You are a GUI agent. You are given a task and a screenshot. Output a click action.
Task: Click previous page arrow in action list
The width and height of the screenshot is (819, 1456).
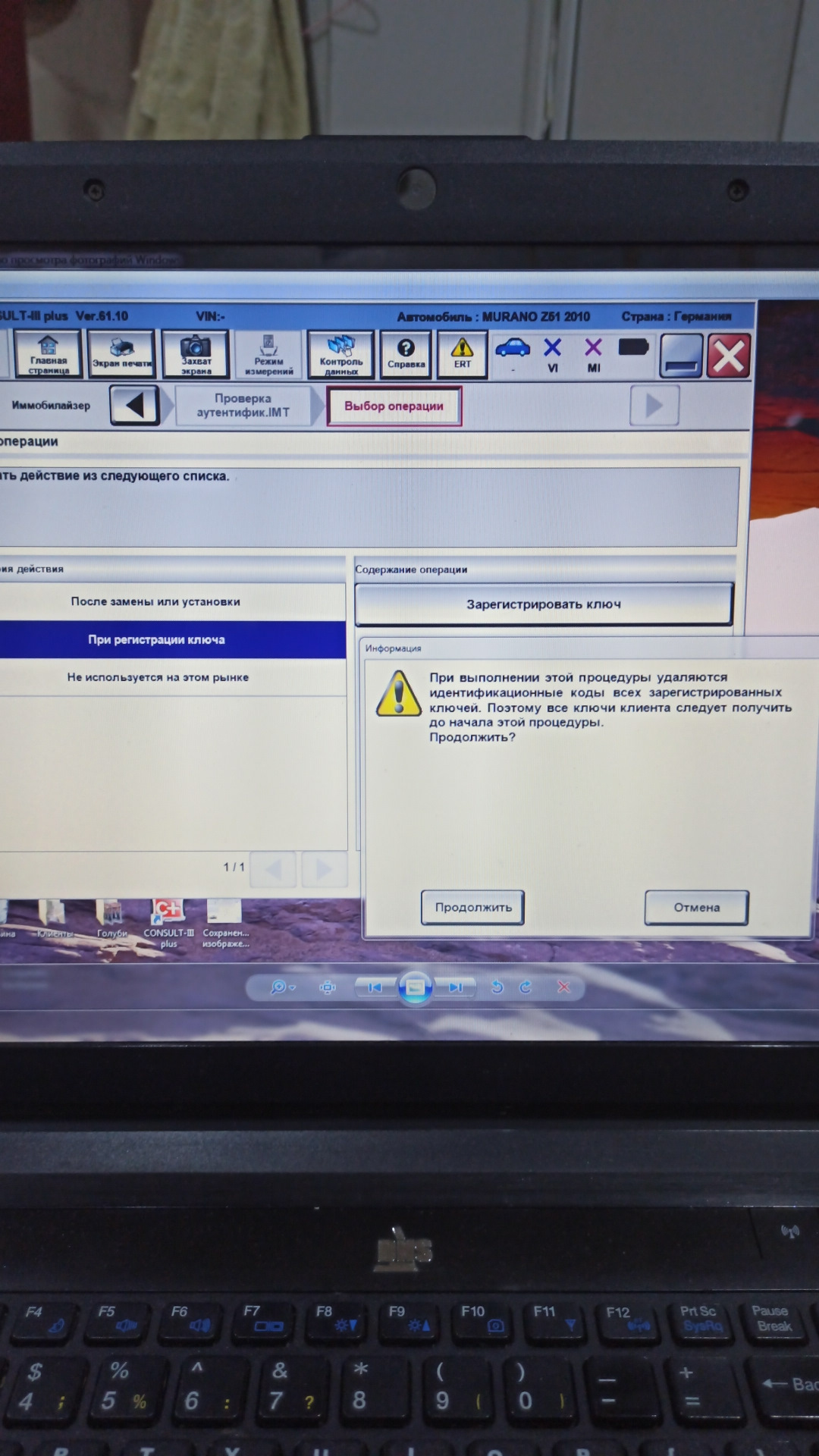click(x=274, y=869)
